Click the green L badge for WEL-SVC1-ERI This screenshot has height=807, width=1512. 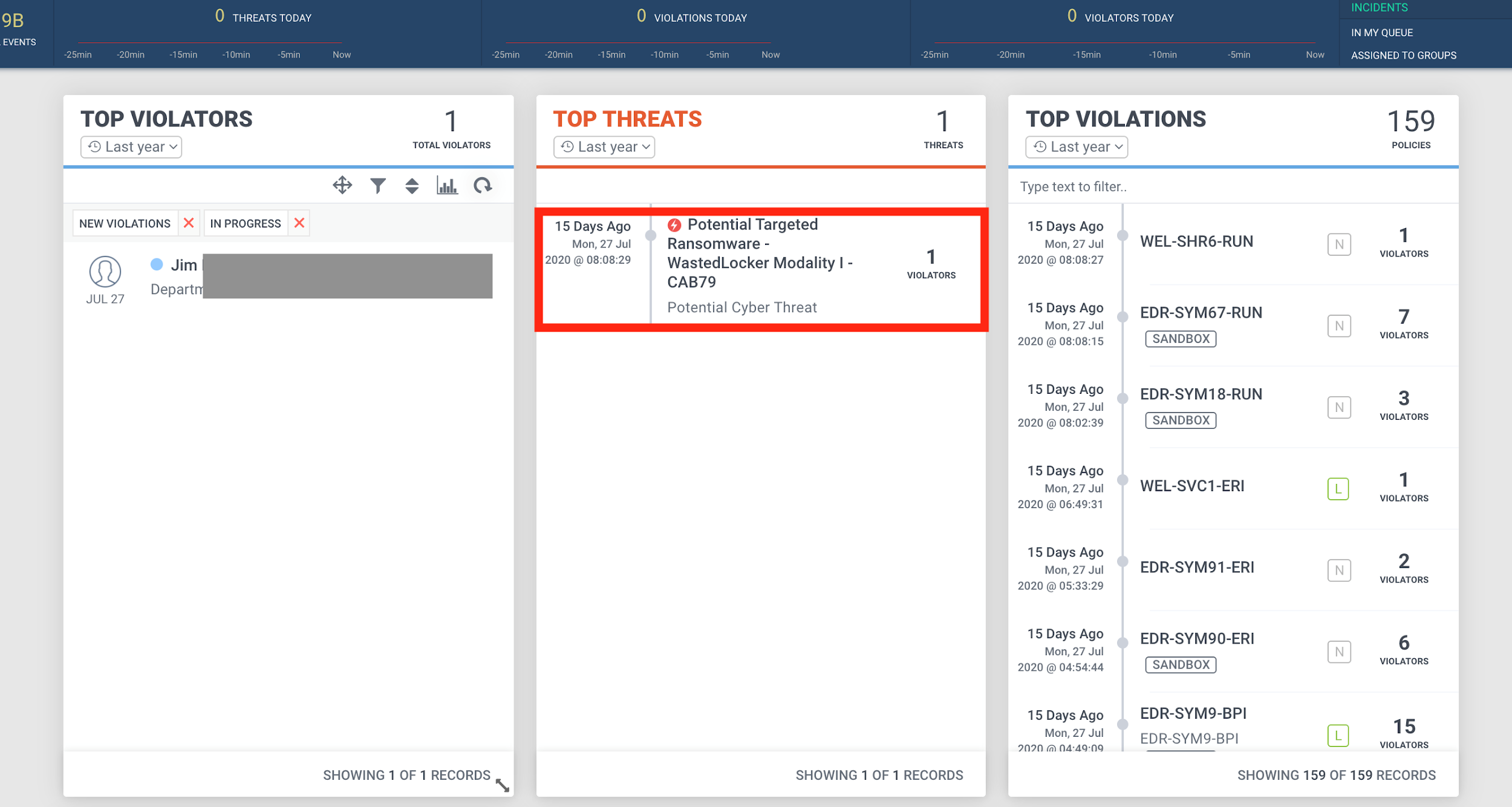pos(1338,489)
